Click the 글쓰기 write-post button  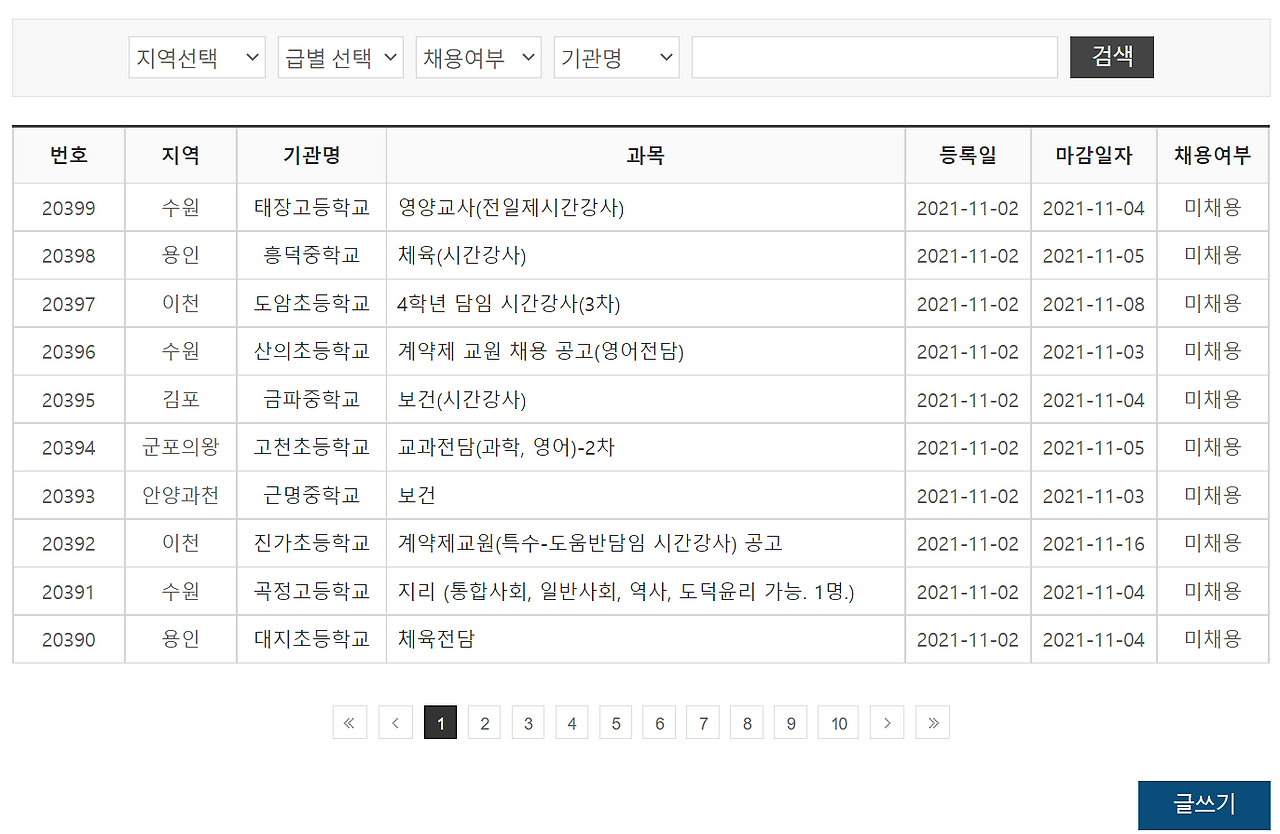pyautogui.click(x=1204, y=805)
